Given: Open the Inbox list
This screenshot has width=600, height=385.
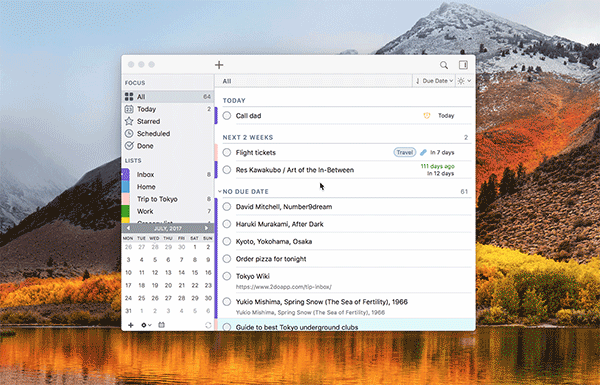Looking at the screenshot, I should click(x=167, y=175).
